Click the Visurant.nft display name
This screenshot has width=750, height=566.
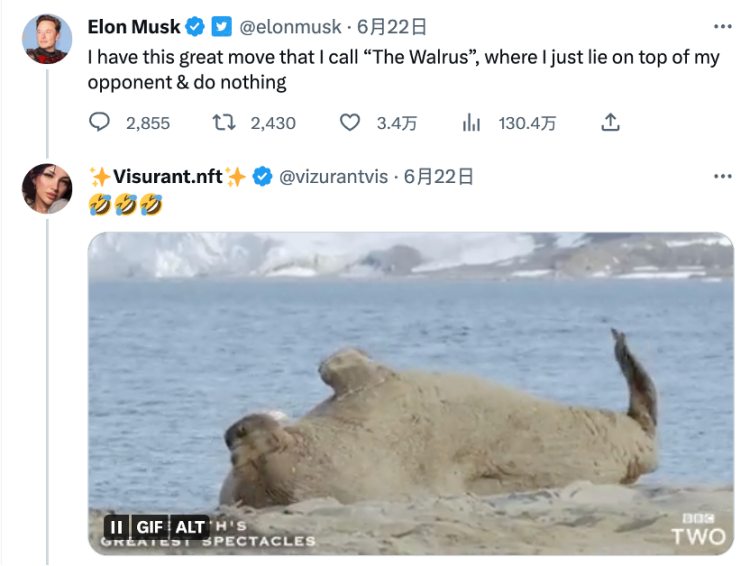pos(168,177)
